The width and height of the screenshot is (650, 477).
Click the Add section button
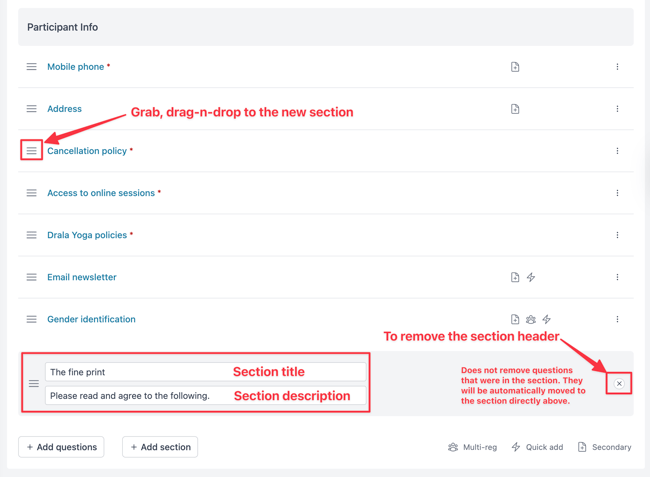[160, 447]
